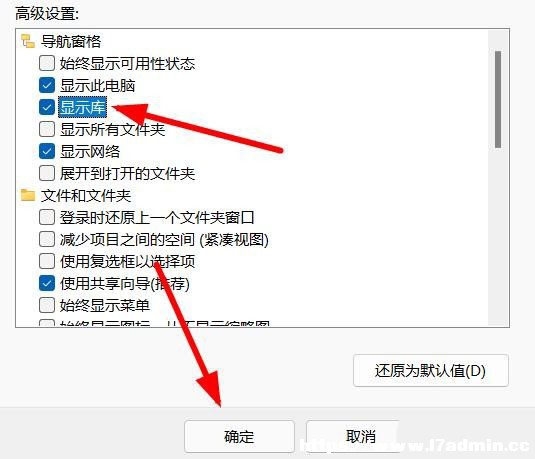Select the highlighted 显示库 label text
This screenshot has height=459, width=535.
[83, 107]
